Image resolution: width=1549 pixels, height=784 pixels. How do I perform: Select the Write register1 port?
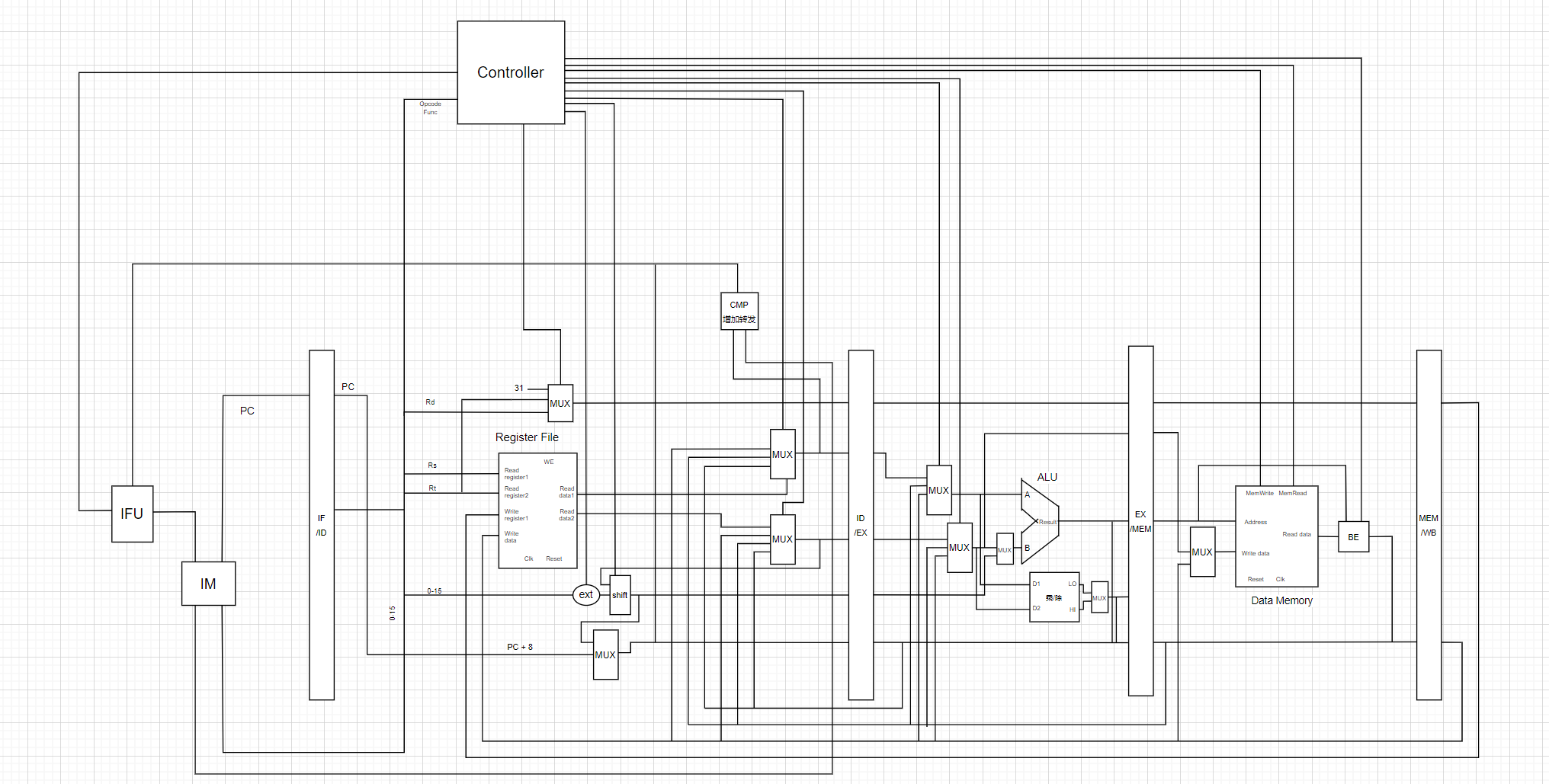click(x=516, y=515)
